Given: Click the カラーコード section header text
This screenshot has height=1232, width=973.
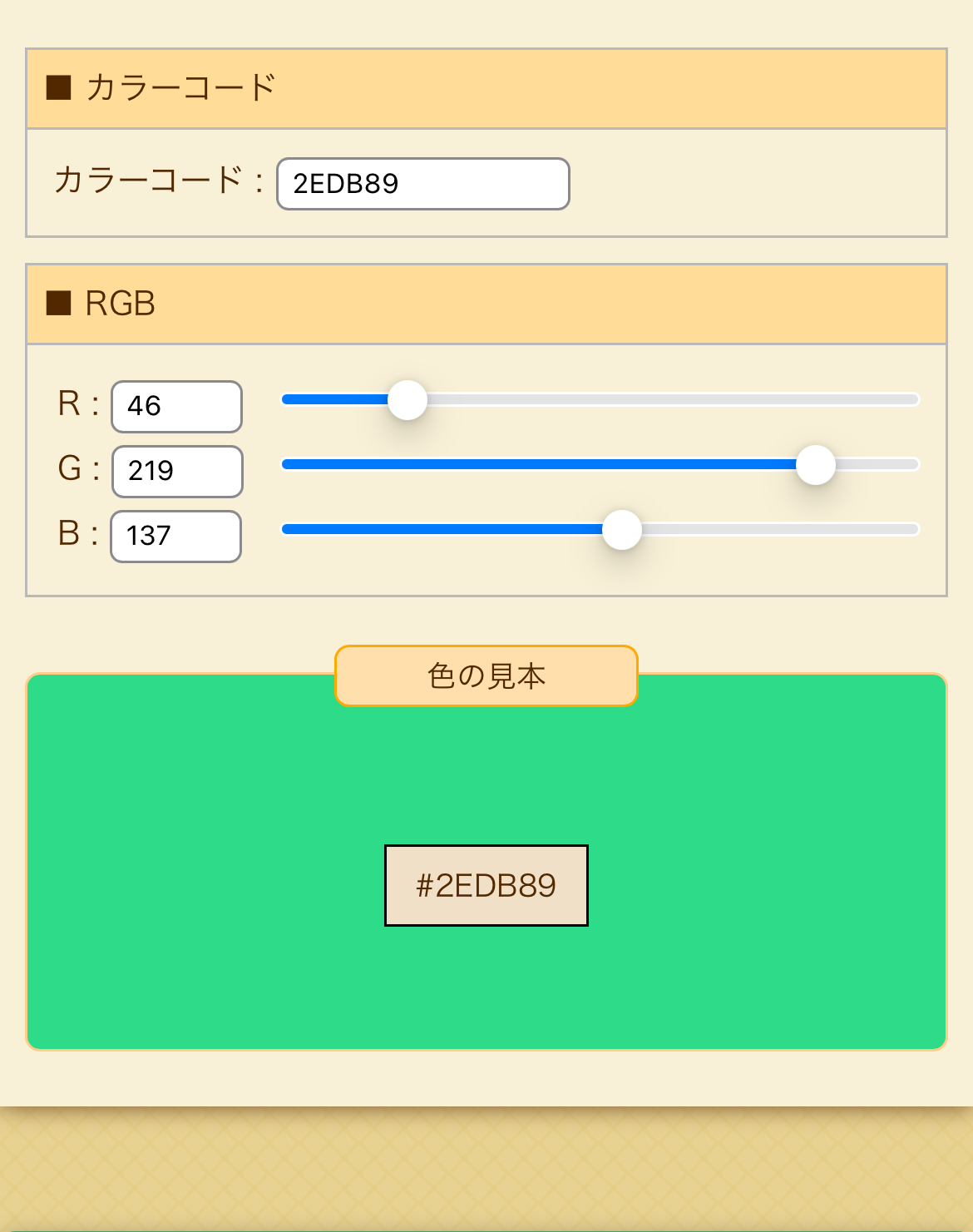Looking at the screenshot, I should pos(180,87).
